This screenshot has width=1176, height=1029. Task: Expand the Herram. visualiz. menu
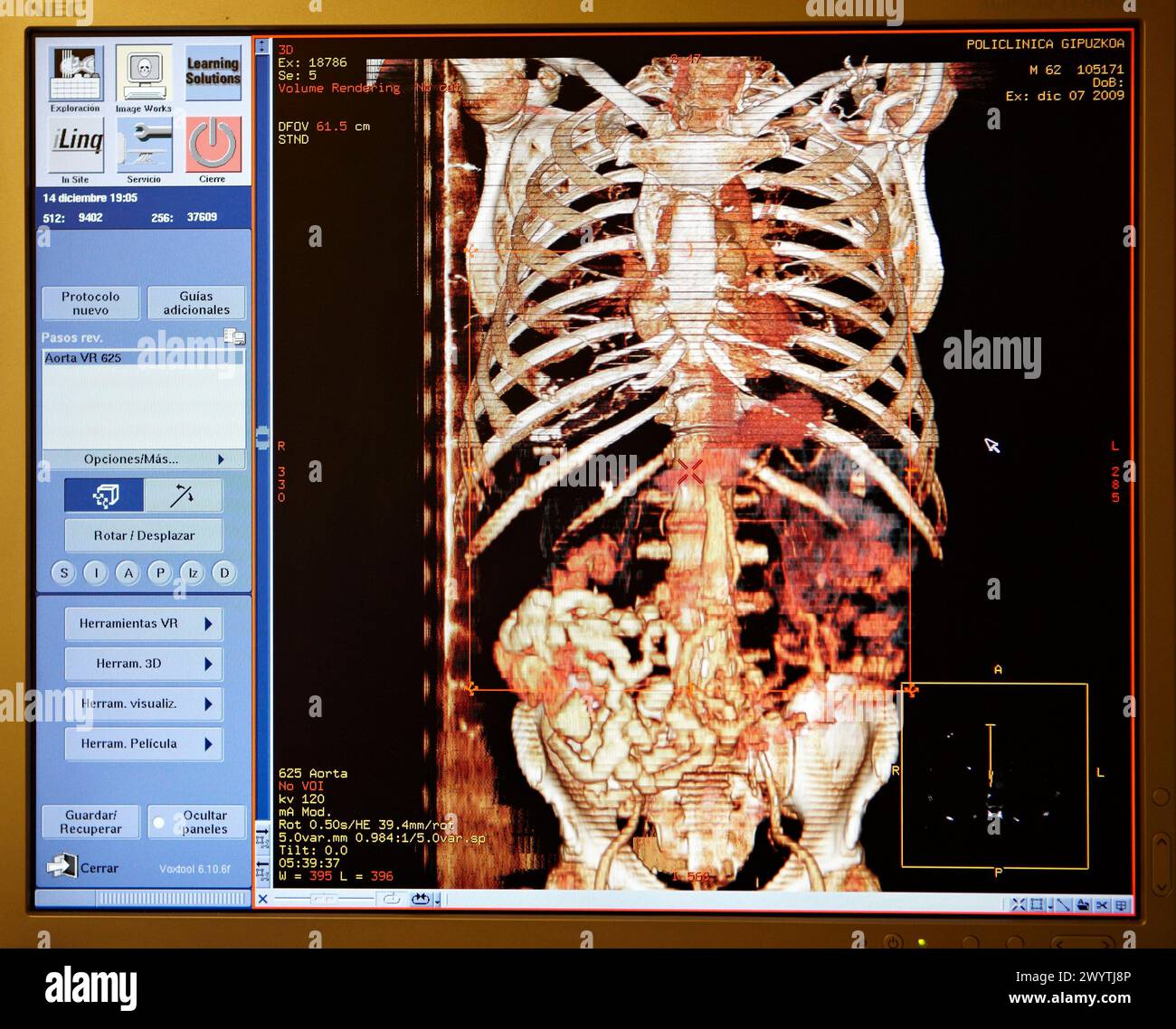(144, 703)
